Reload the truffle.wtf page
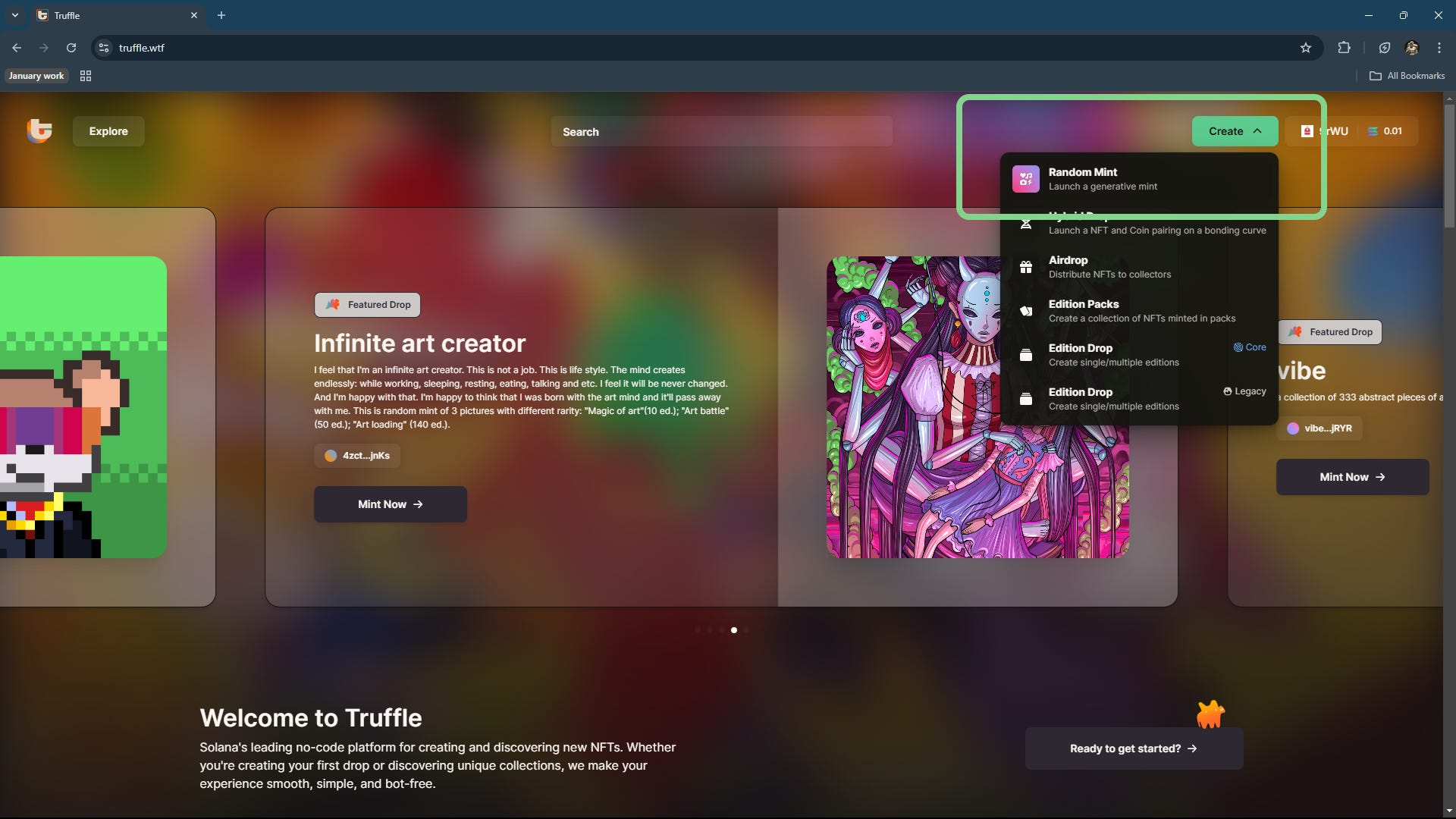 (x=71, y=48)
